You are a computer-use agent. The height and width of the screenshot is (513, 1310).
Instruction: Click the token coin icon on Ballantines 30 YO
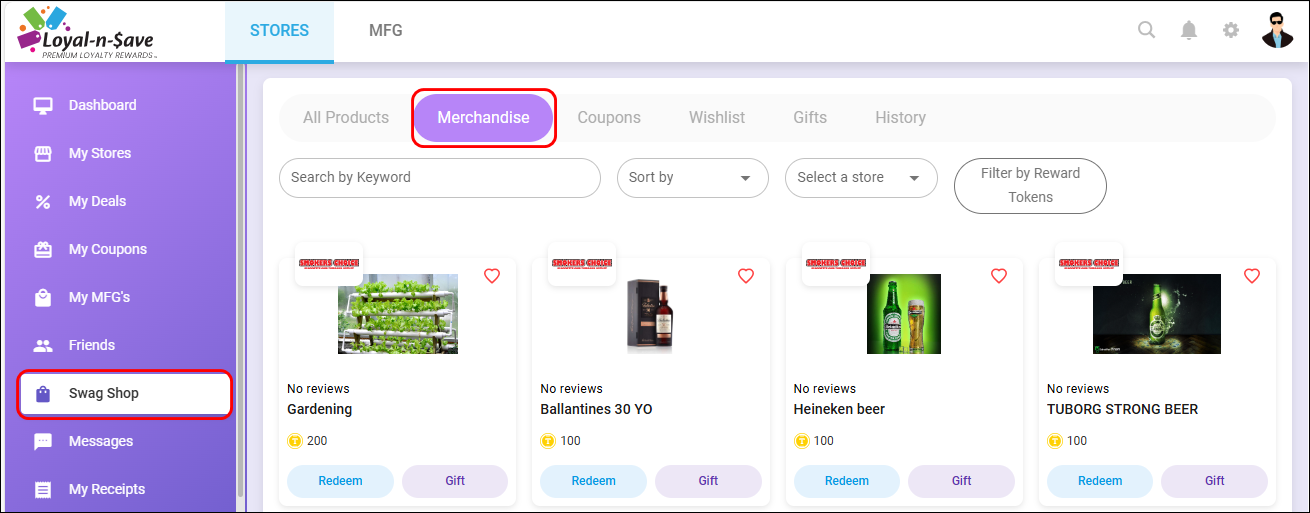pos(548,441)
